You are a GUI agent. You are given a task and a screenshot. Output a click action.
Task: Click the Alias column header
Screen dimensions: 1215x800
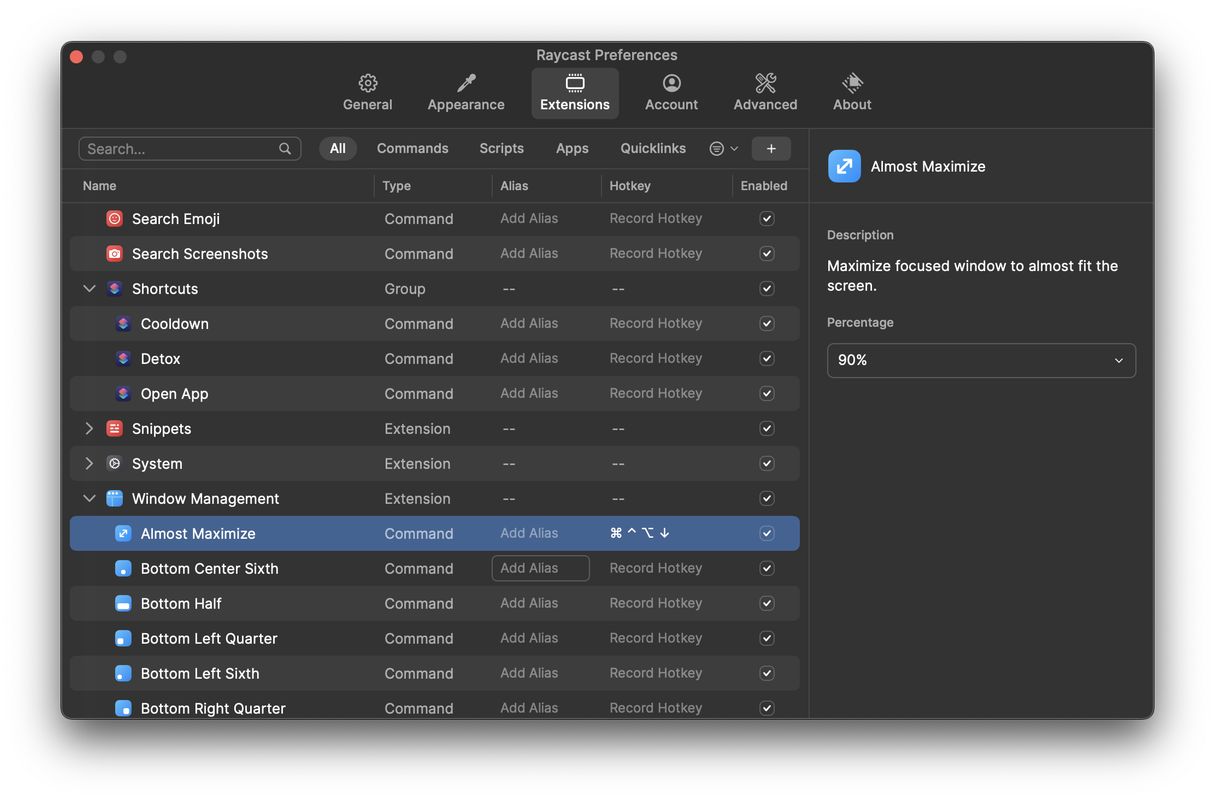(x=514, y=186)
